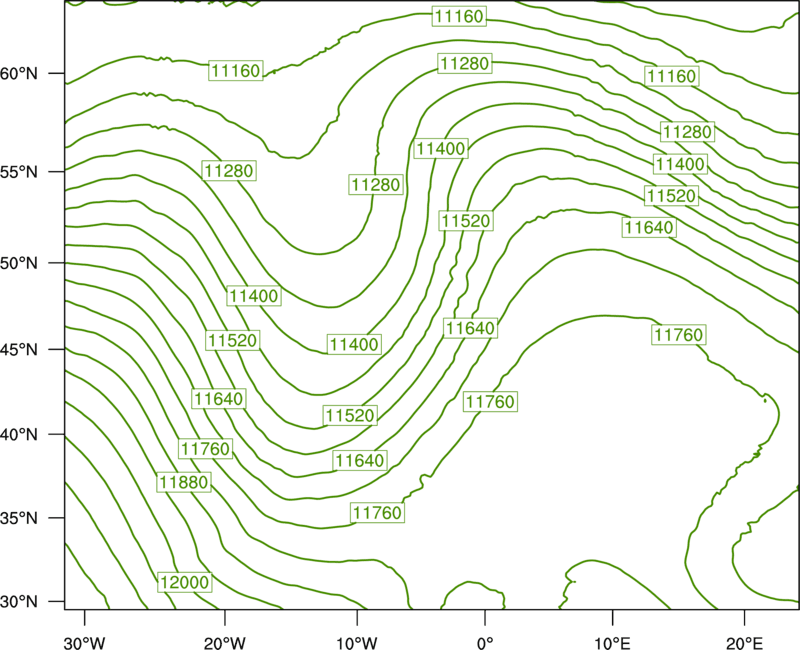This screenshot has width=800, height=650.
Task: Click the 10°E longitude axis label
Action: 612,643
